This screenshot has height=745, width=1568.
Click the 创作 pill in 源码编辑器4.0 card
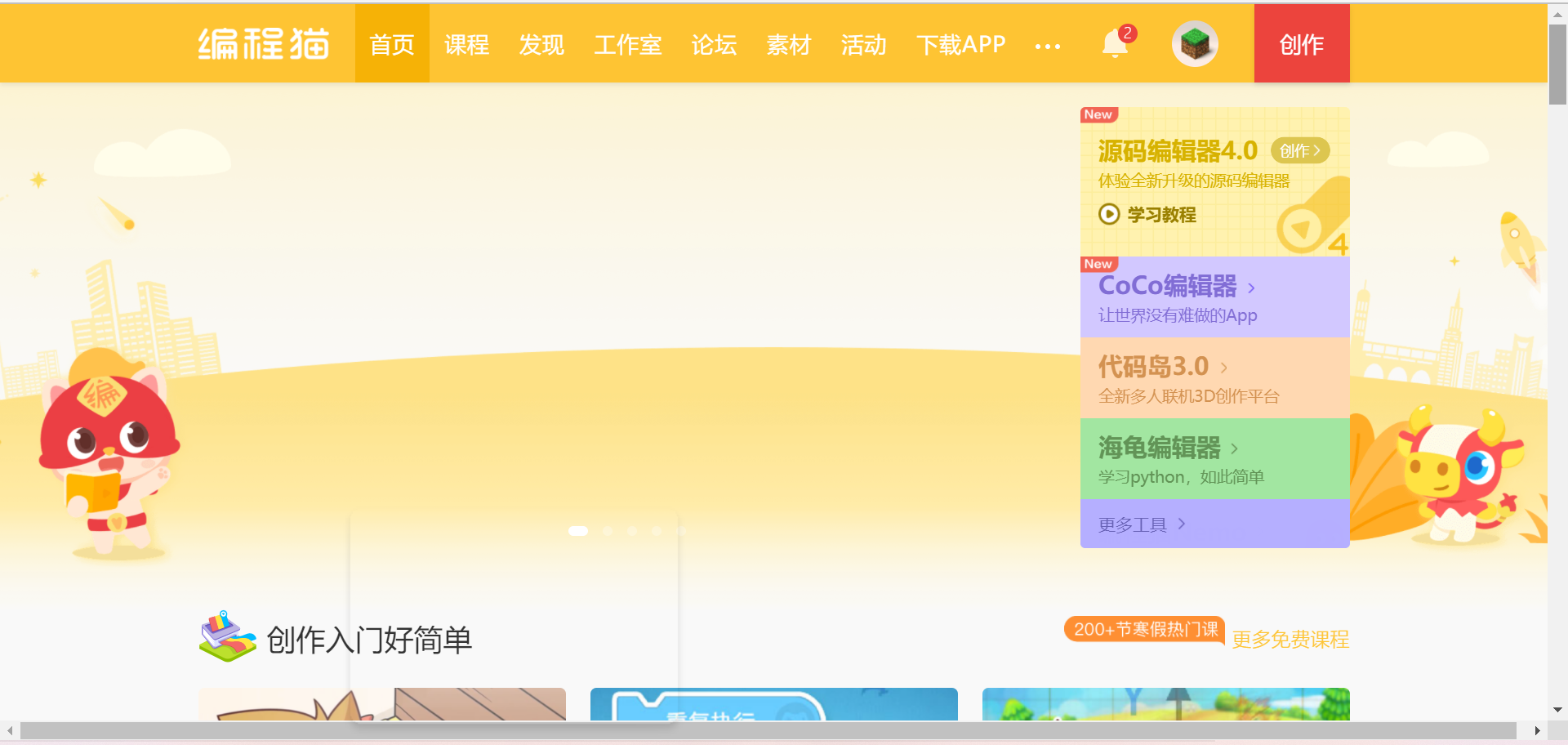tap(1300, 150)
